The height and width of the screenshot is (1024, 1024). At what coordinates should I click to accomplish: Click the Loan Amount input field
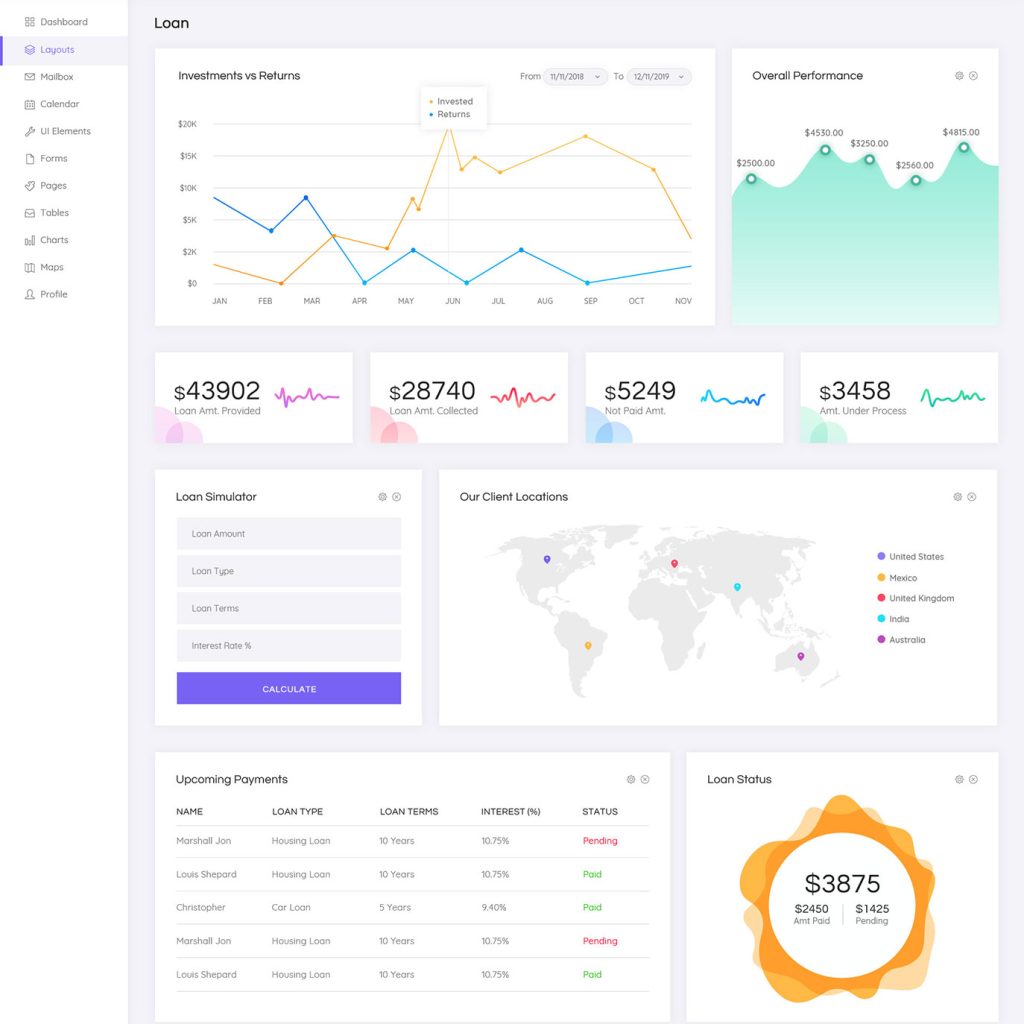click(289, 534)
